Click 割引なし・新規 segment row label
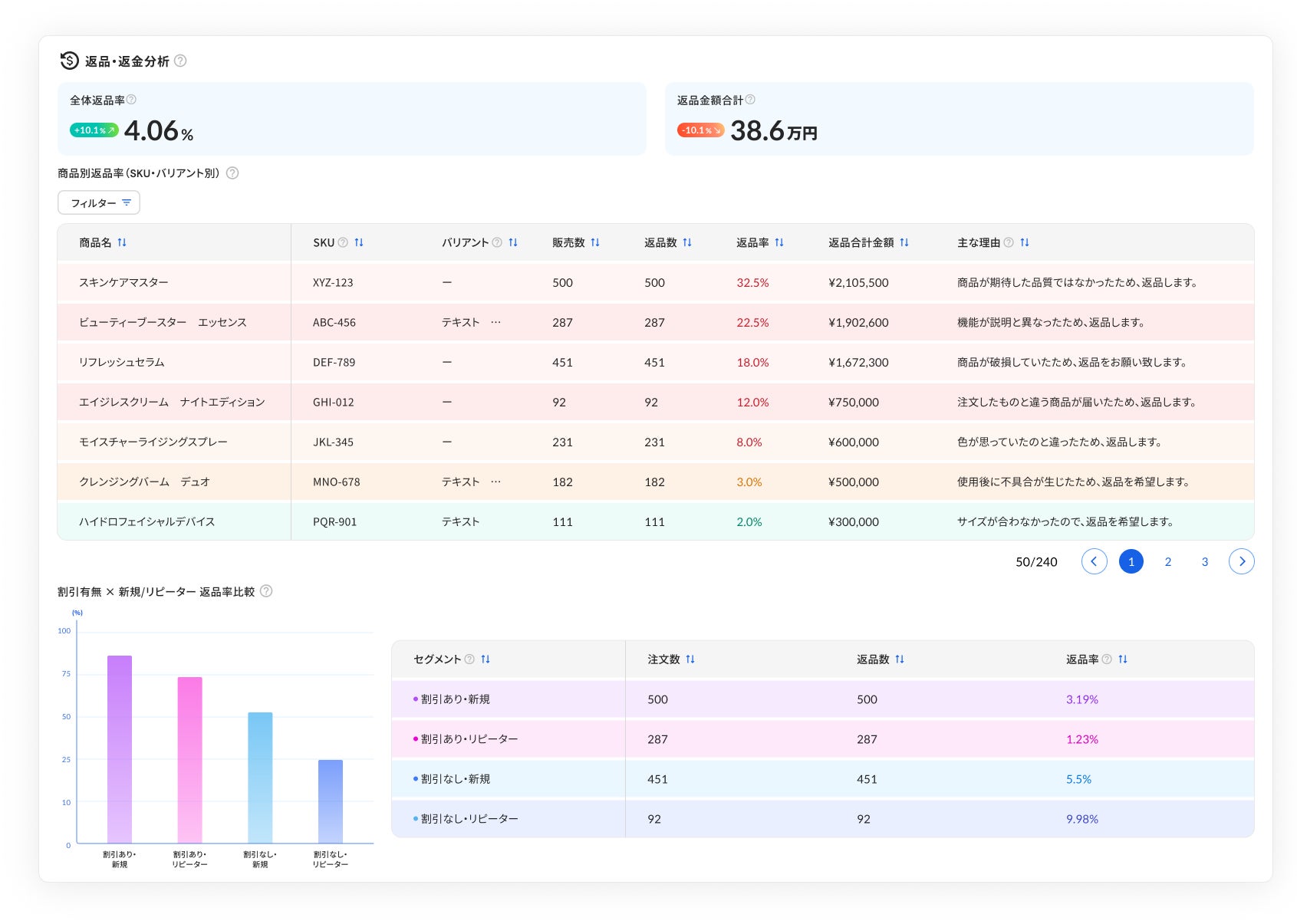 tap(456, 779)
